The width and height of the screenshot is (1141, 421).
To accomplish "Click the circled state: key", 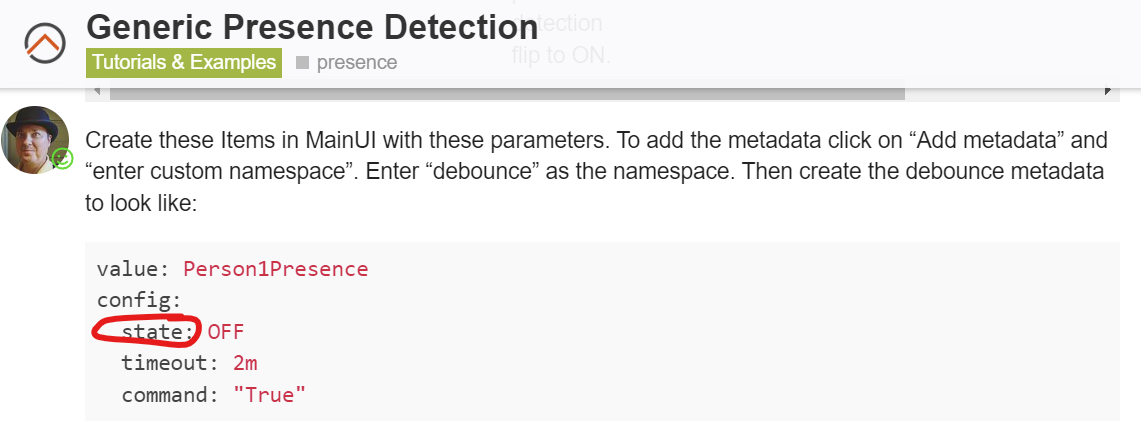I will point(159,331).
